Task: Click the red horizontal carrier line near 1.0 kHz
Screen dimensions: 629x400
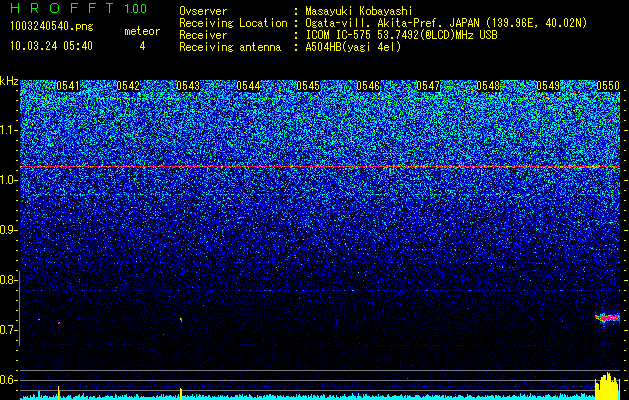Action: click(320, 166)
